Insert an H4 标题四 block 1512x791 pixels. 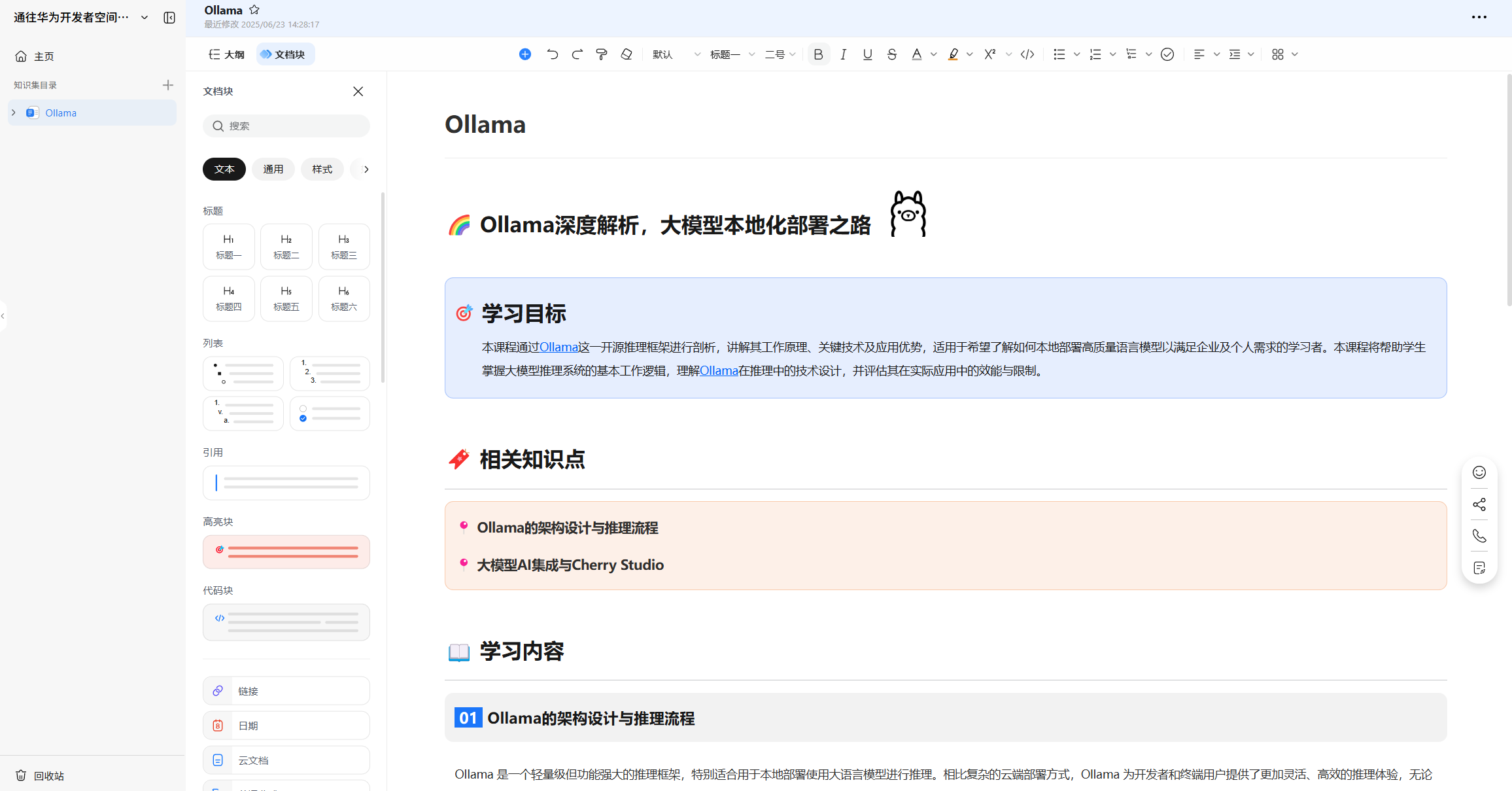(x=228, y=298)
